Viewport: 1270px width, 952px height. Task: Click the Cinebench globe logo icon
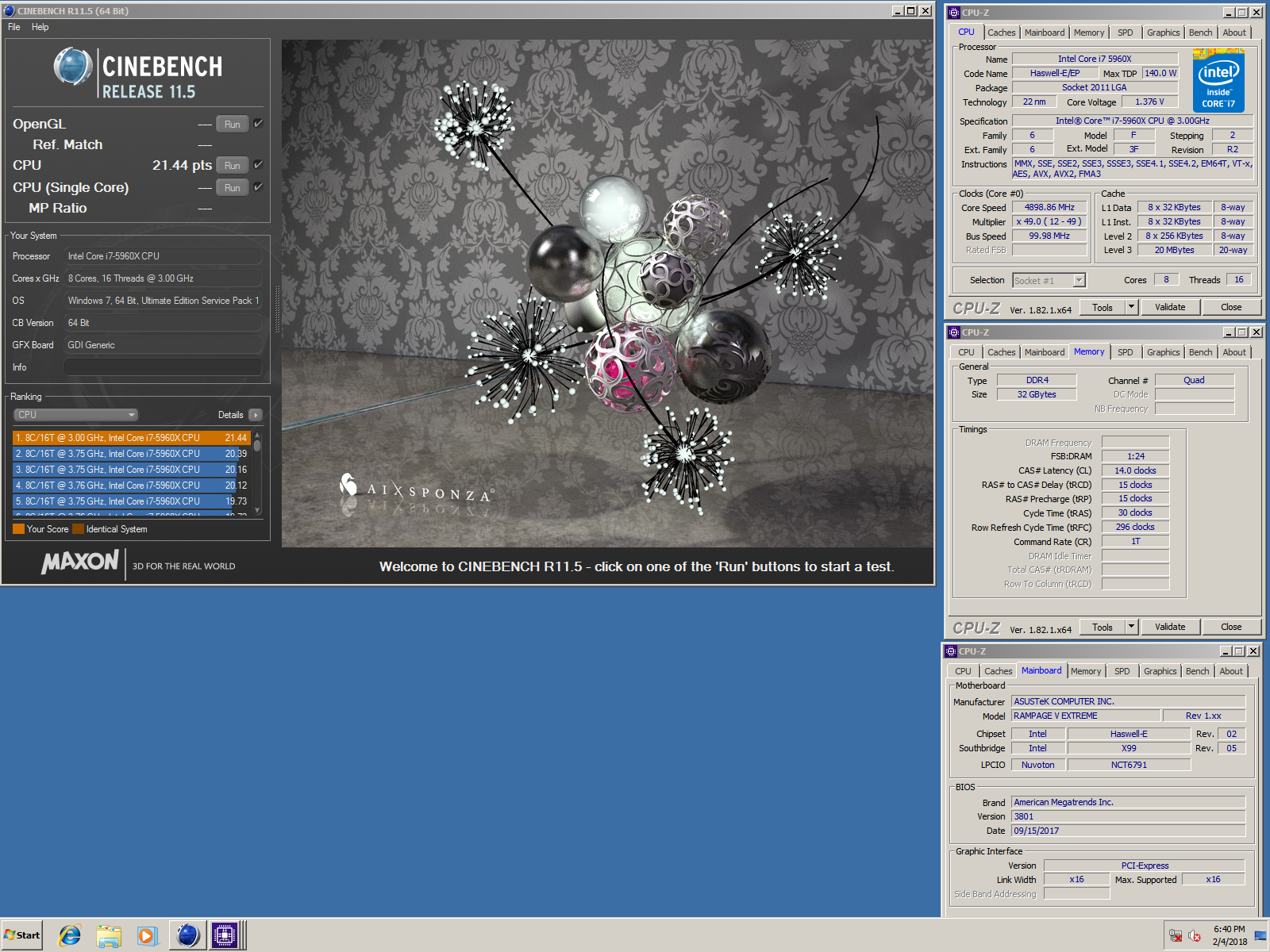pos(73,67)
